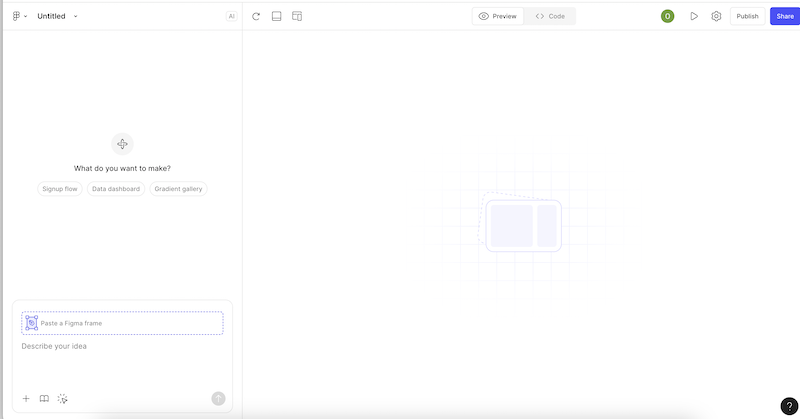Click the 'What do you want to make?' text
800x419 pixels.
coord(122,168)
